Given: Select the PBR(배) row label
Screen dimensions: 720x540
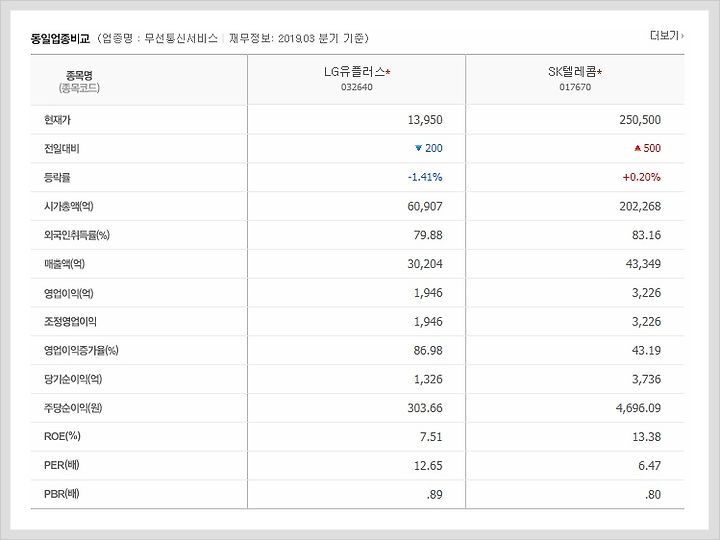Looking at the screenshot, I should pos(62,495).
